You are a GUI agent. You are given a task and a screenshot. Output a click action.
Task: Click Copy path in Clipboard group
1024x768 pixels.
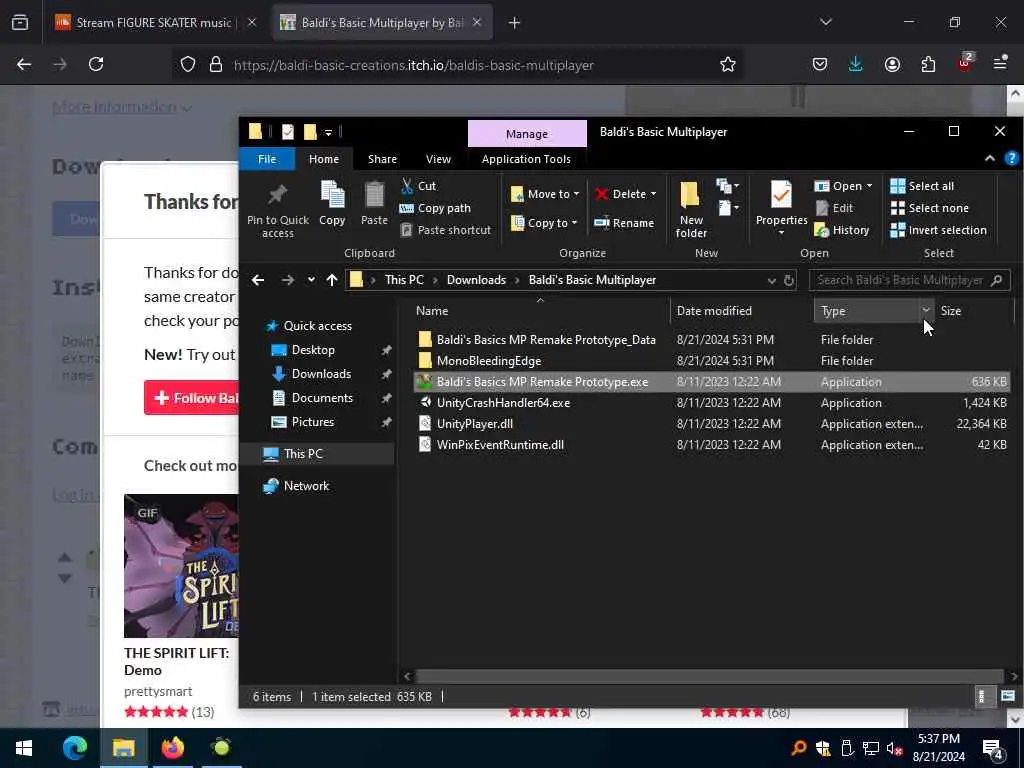(435, 208)
